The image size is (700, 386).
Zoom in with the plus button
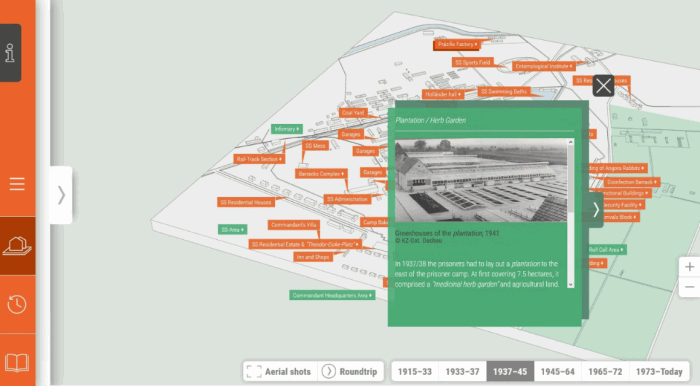[x=689, y=267]
